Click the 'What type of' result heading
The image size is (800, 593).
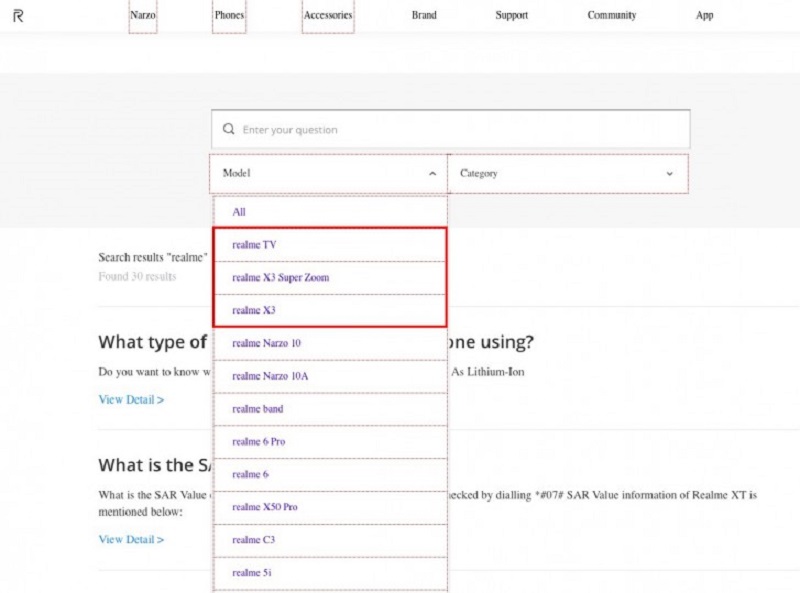pos(153,342)
